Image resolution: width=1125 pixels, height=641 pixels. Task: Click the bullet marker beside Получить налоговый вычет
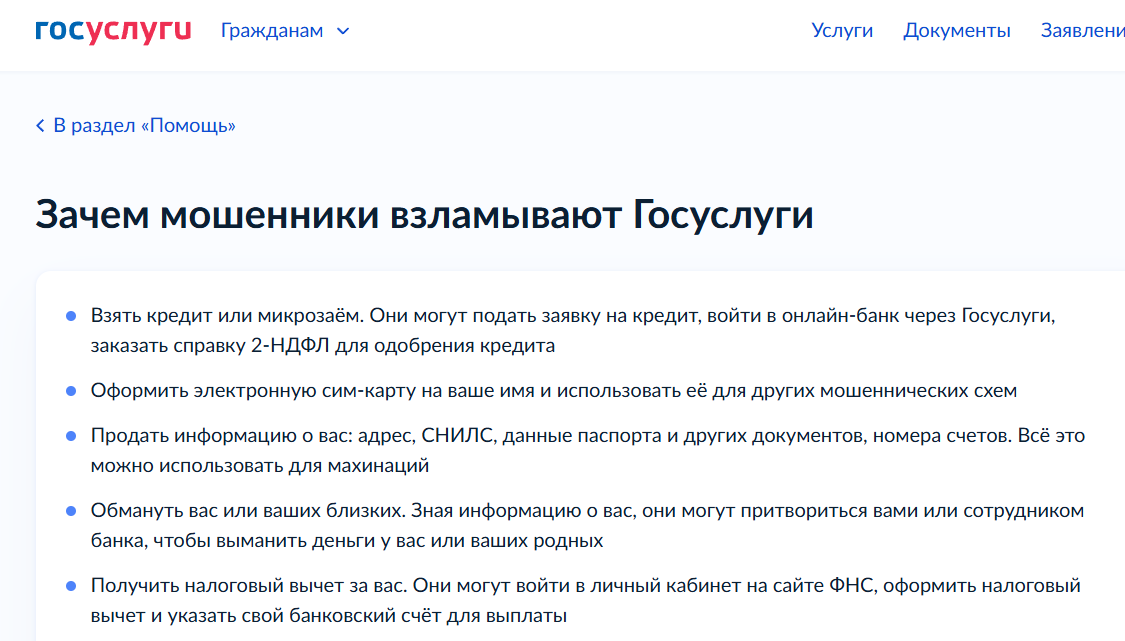(x=71, y=586)
